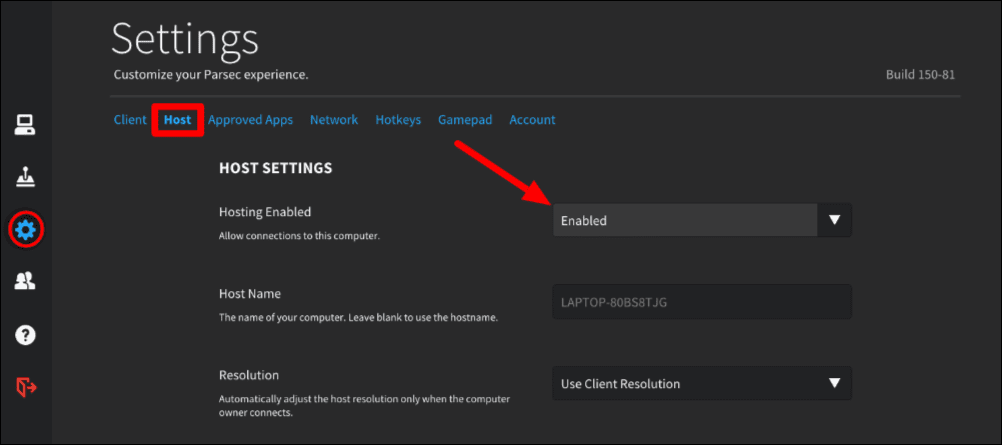Open the Approved Apps tab
The height and width of the screenshot is (445, 1002).
(250, 120)
